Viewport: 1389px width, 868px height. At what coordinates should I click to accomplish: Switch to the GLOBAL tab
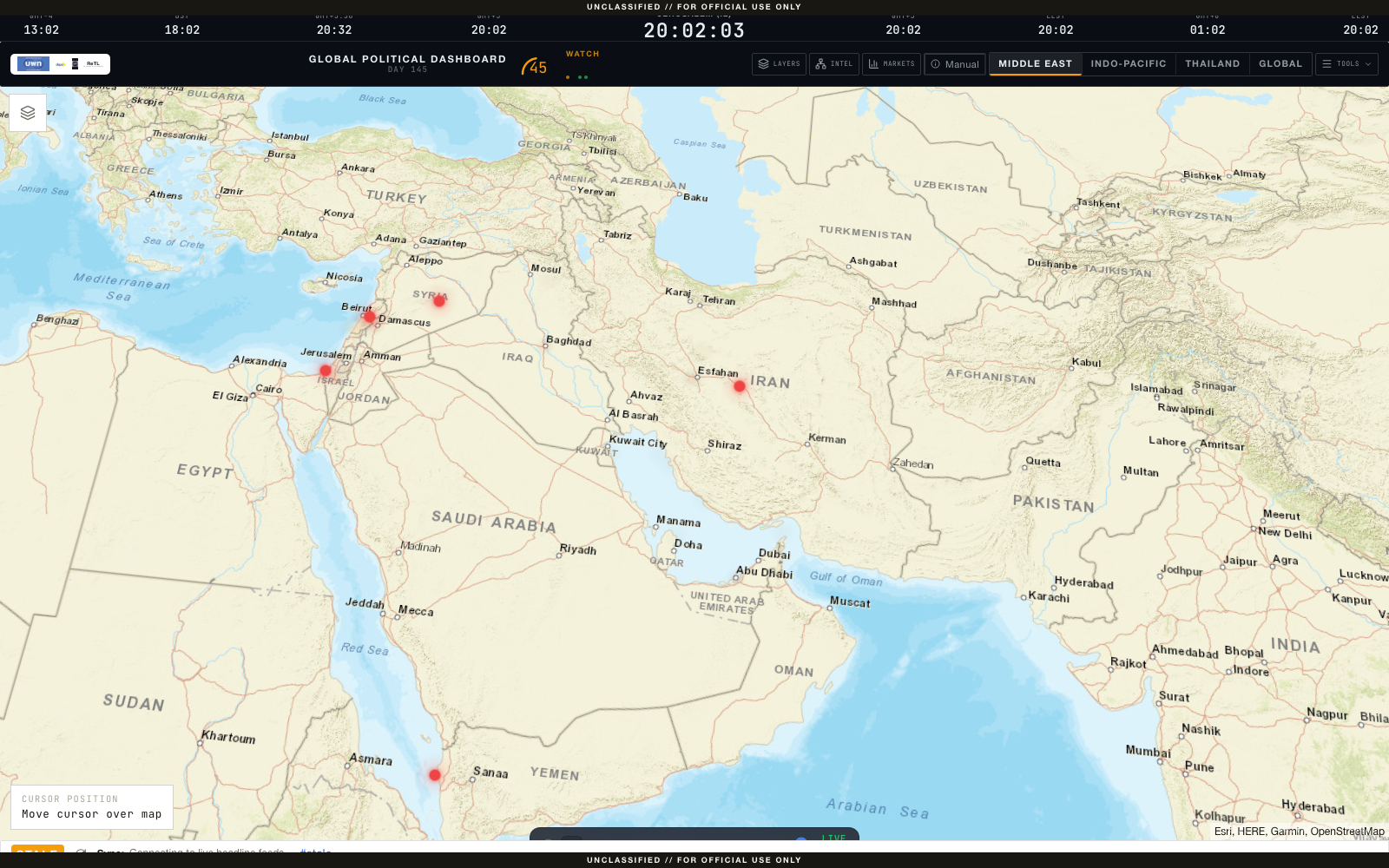(x=1280, y=64)
